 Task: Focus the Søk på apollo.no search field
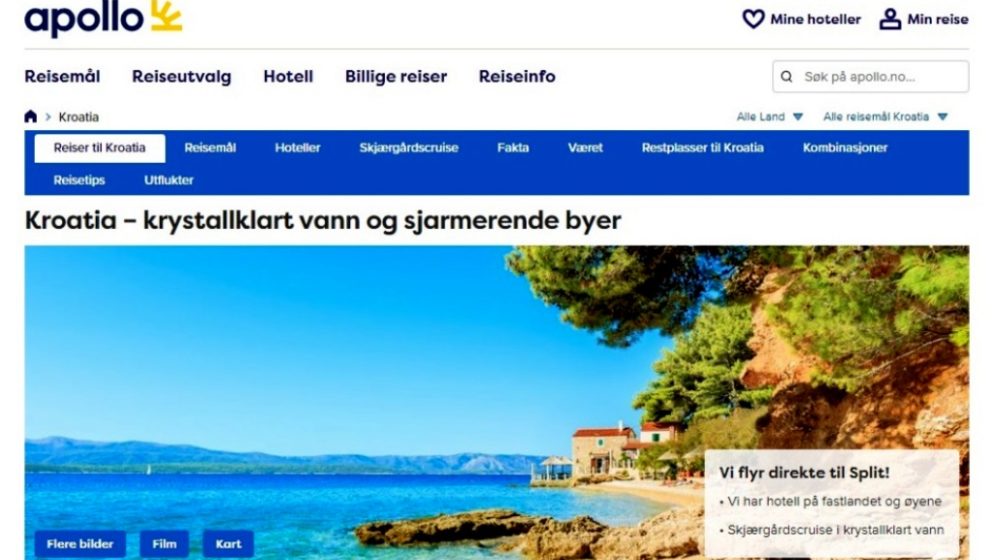(x=870, y=77)
